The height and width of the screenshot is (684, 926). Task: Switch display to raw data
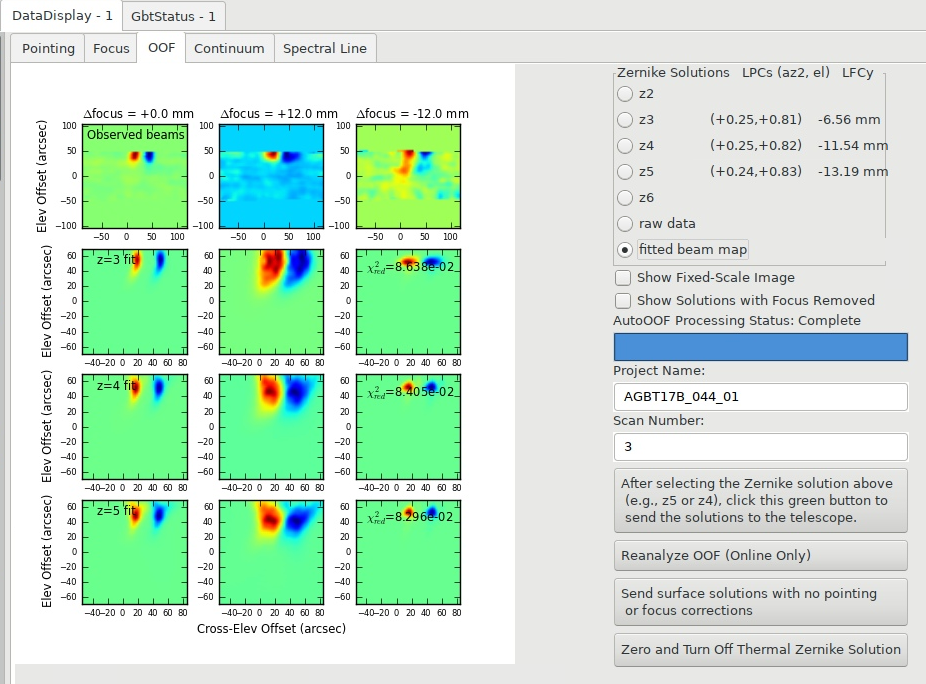[625, 224]
